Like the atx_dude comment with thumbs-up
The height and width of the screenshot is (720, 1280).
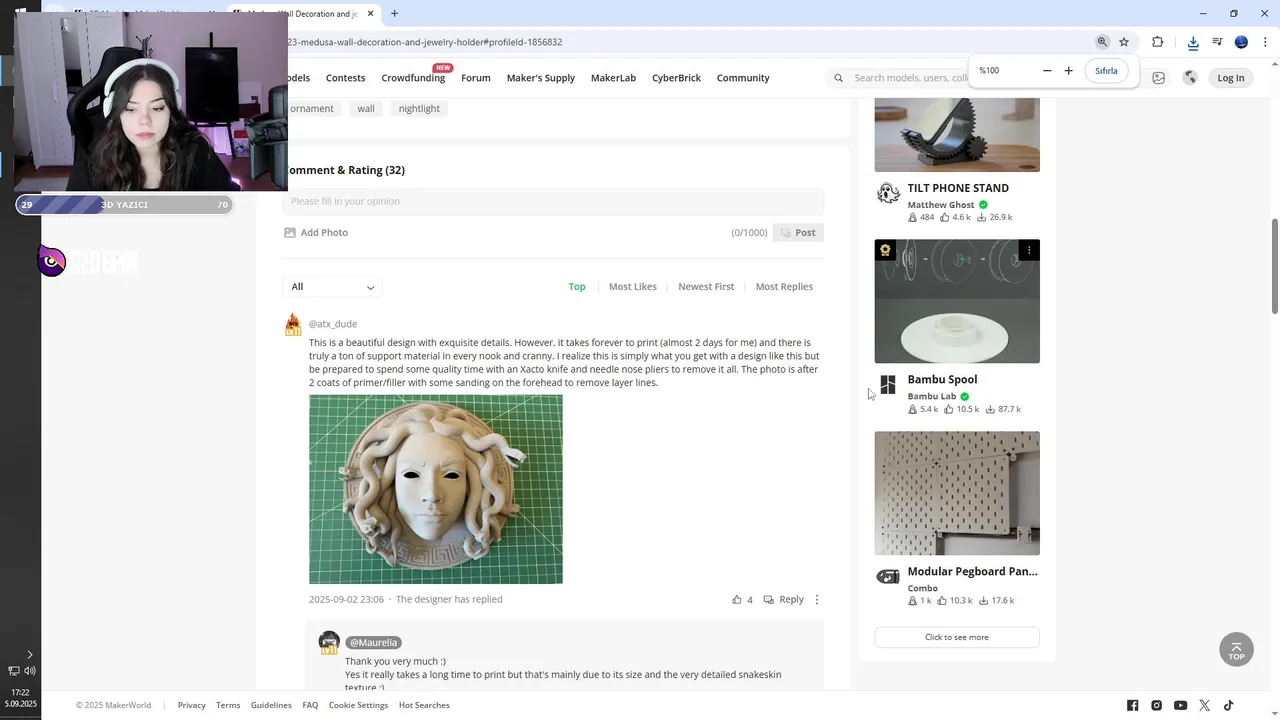[737, 600]
